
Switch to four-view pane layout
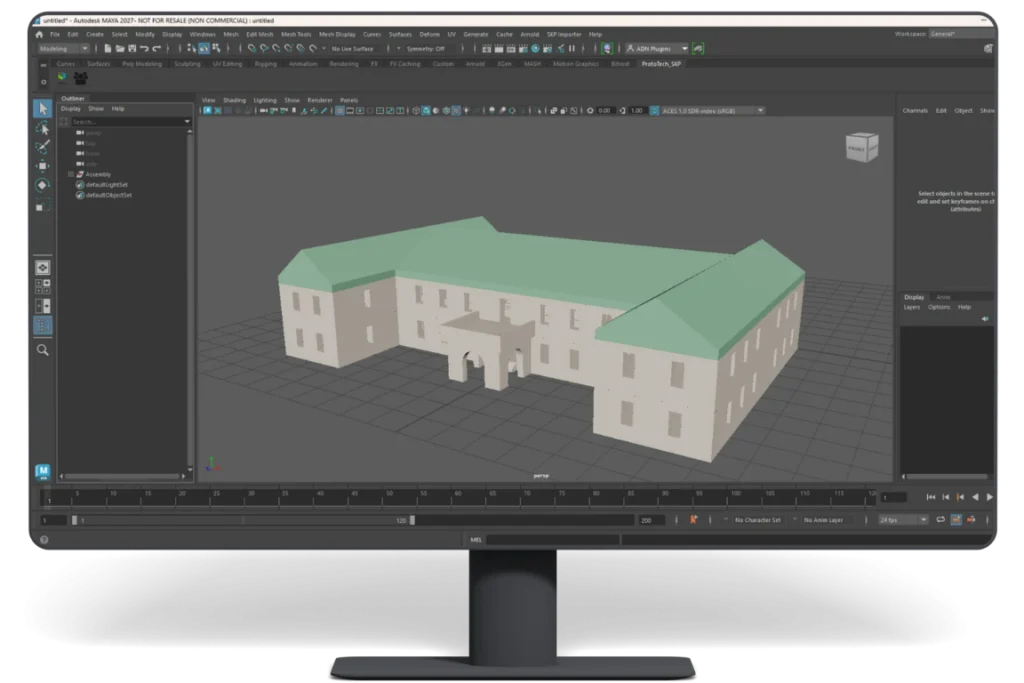coord(42,287)
